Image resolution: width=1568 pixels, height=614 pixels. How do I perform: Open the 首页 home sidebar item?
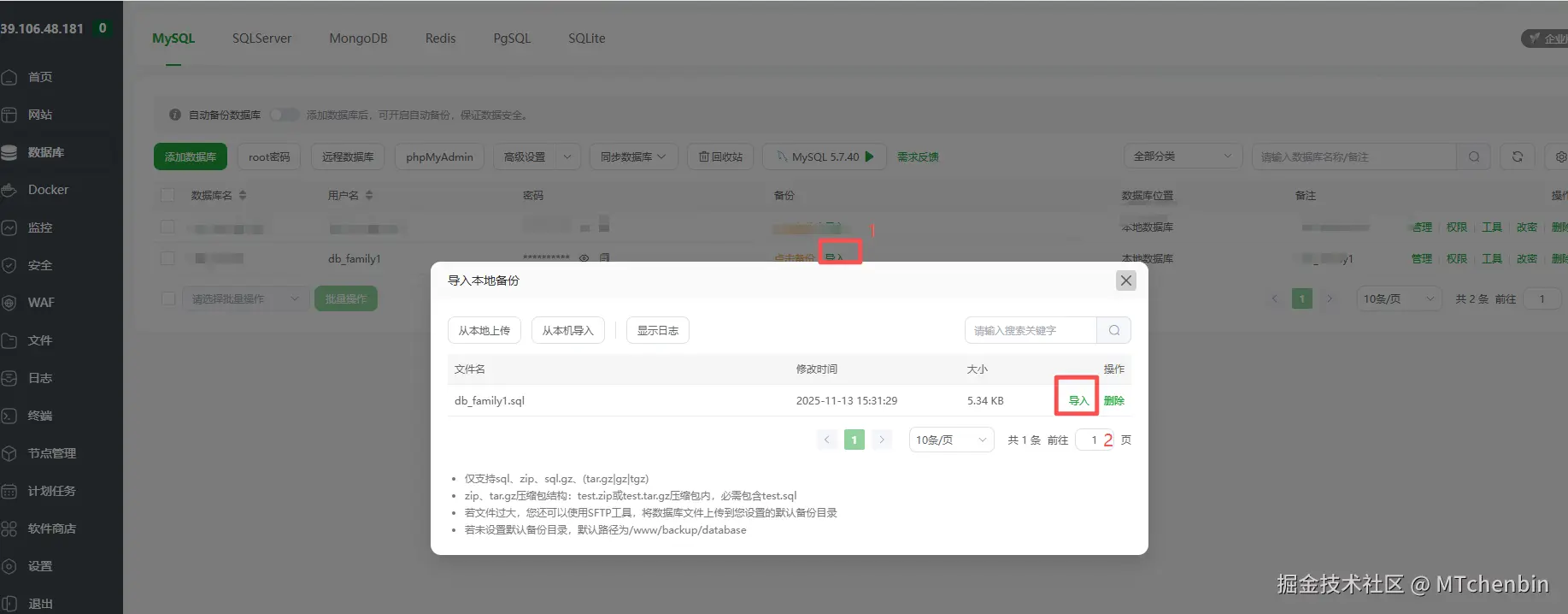[40, 77]
